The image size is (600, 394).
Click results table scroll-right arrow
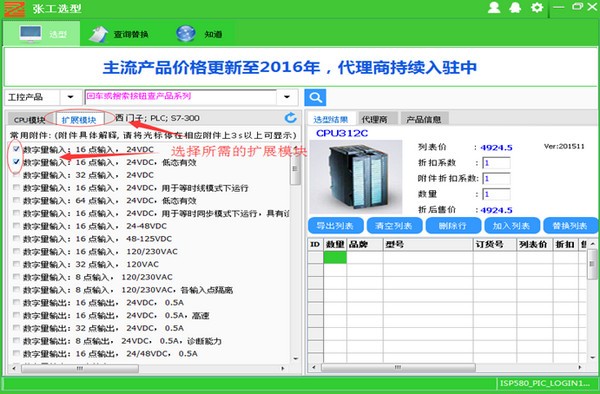pos(580,367)
